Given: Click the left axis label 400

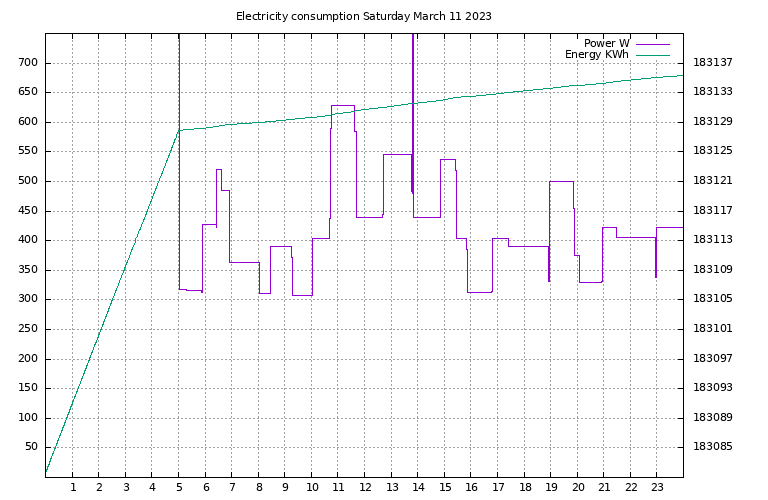Looking at the screenshot, I should click(28, 240).
